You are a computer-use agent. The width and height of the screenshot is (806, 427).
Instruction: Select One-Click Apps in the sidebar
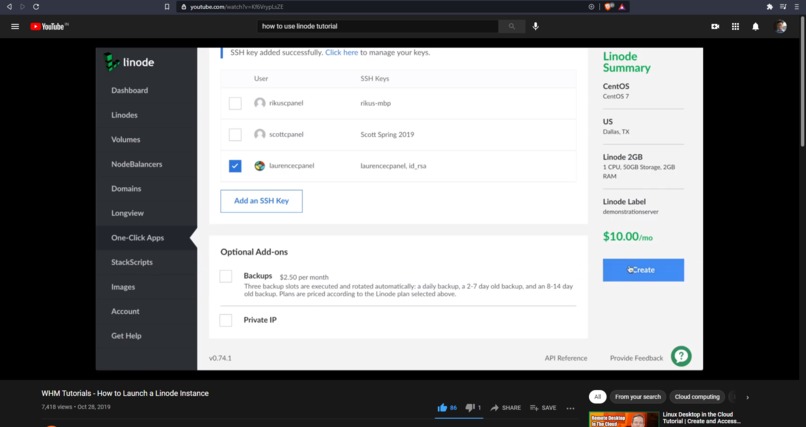(x=137, y=237)
